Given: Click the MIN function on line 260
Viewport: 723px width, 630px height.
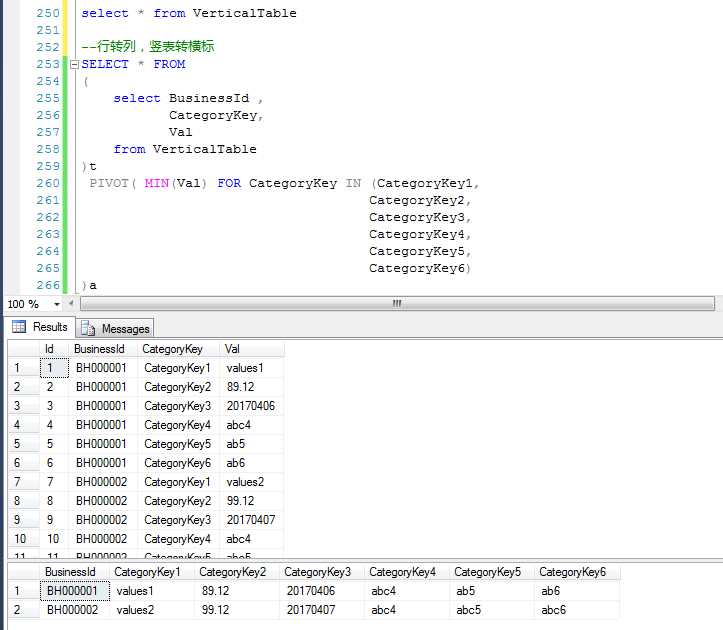Looking at the screenshot, I should [157, 184].
